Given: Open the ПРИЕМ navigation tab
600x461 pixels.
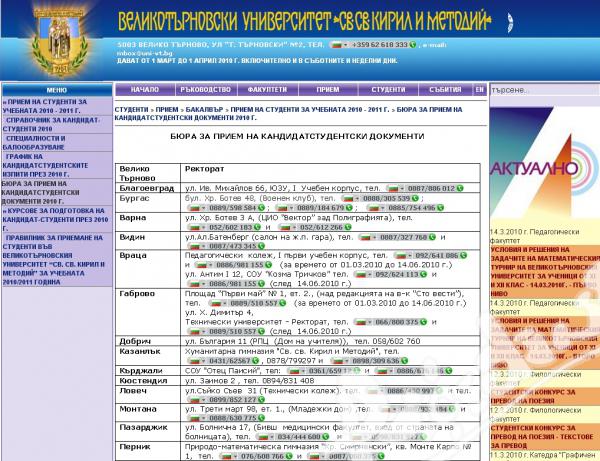Looking at the screenshot, I should (x=328, y=90).
